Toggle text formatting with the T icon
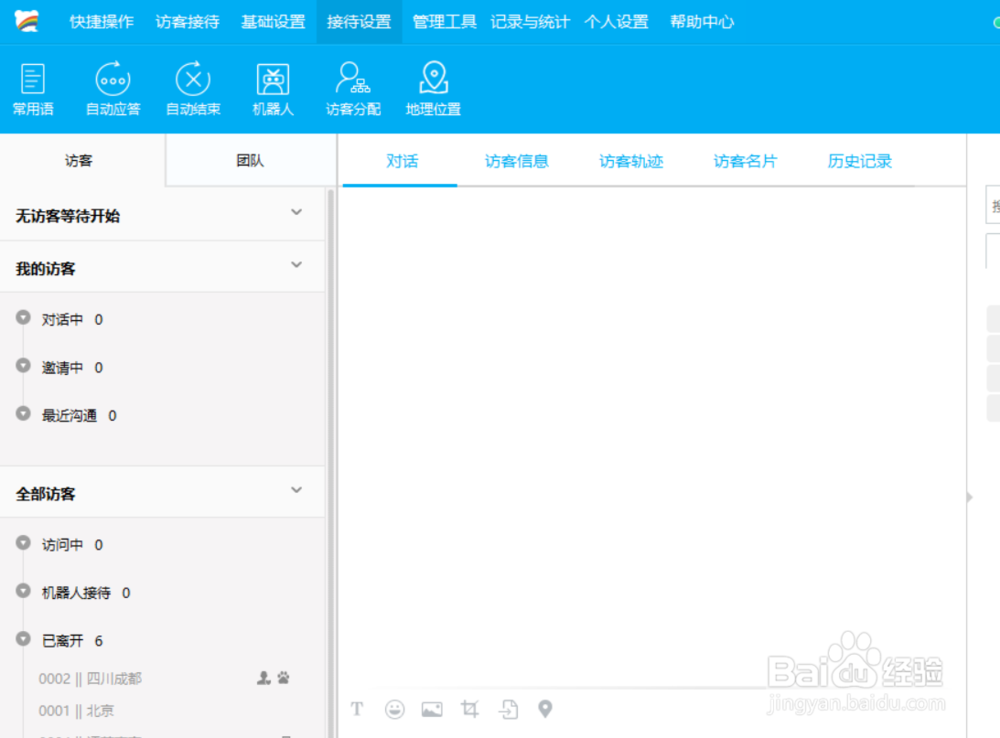This screenshot has width=1000, height=738. 357,709
